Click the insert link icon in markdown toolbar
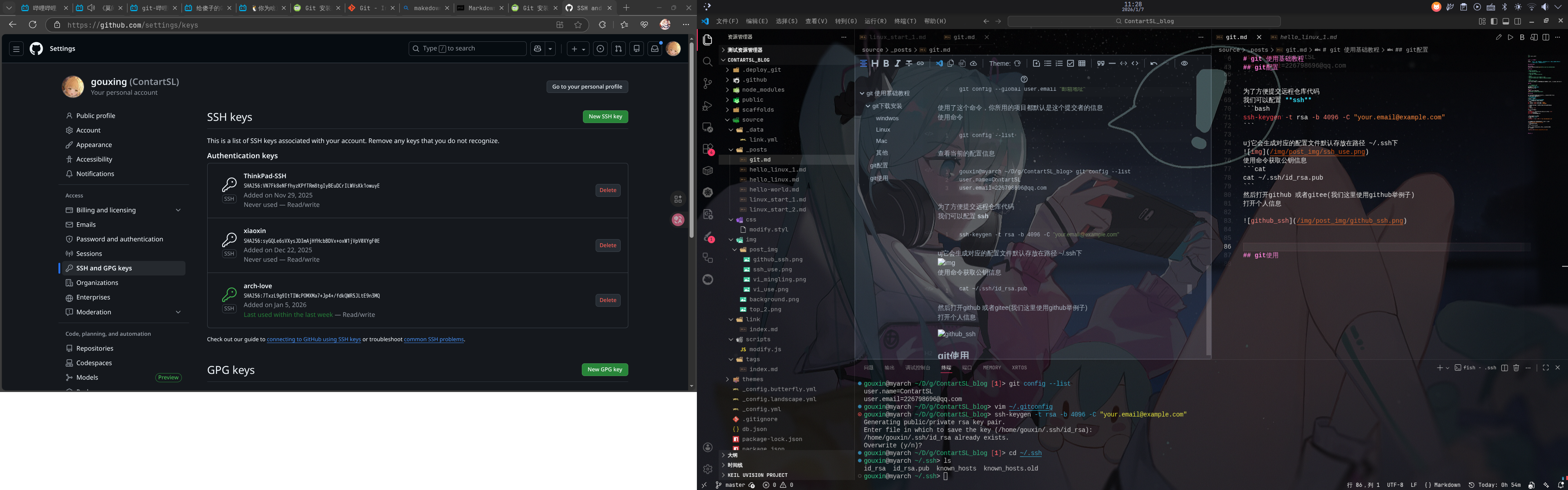The image size is (1568, 490). click(920, 63)
